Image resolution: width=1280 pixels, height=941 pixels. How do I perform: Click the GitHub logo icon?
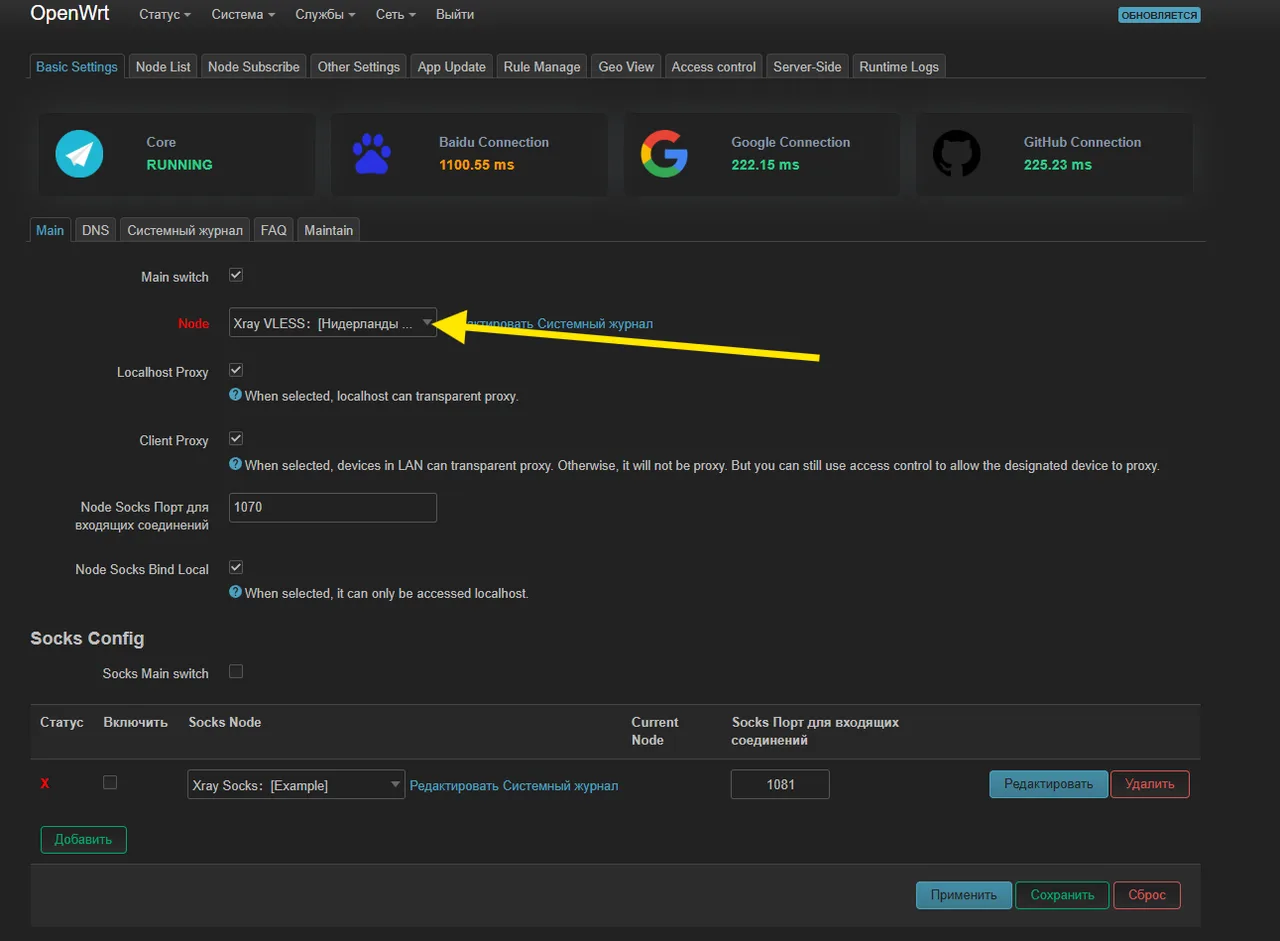click(x=957, y=154)
